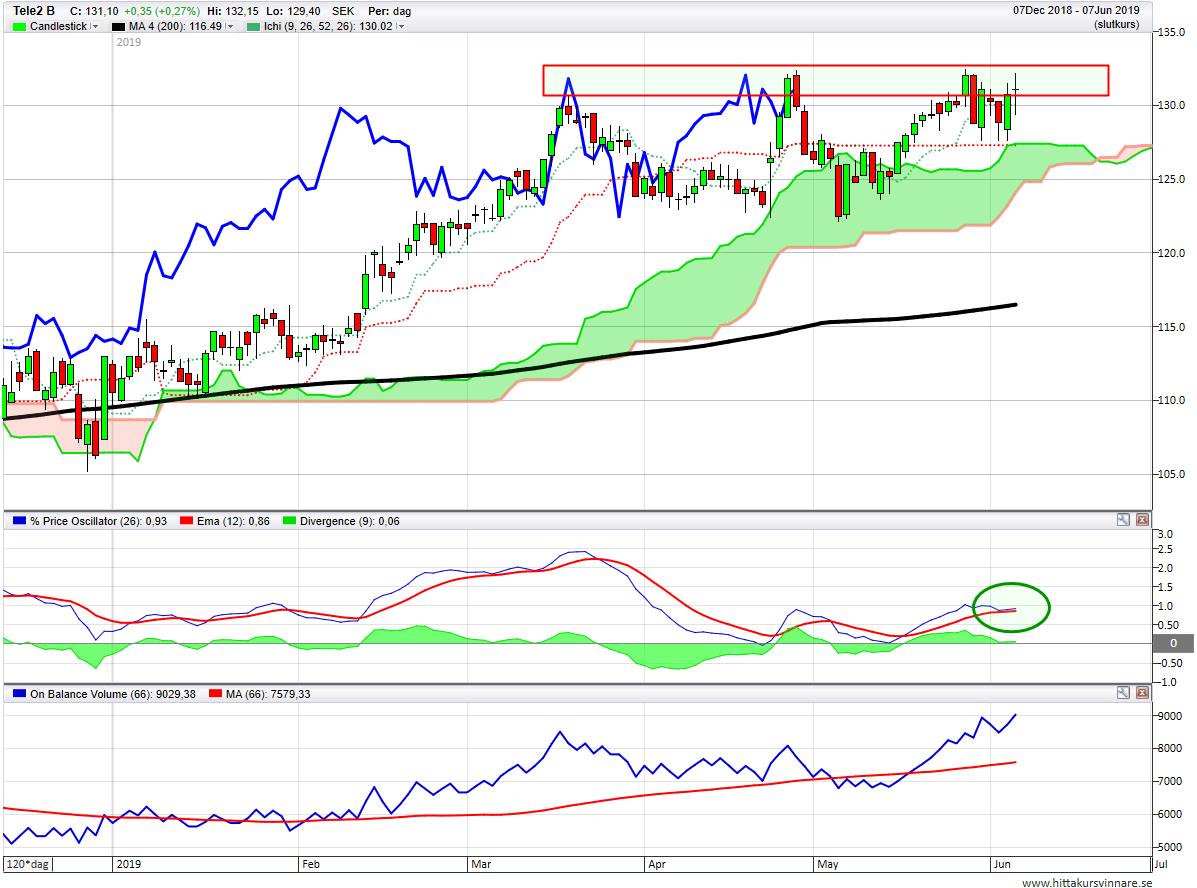Click the black MA 4 color swatch
This screenshot has height=888, width=1197.
point(118,27)
